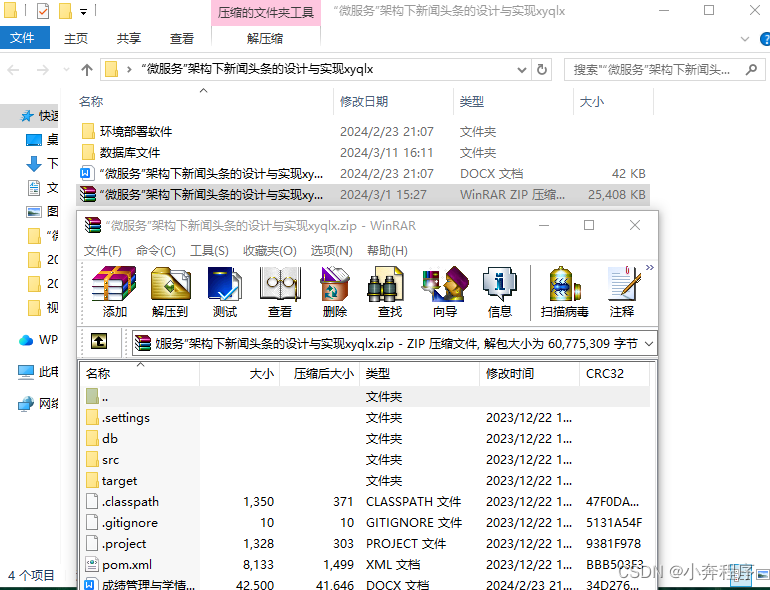Viewport: 770px width, 590px height.
Task: Open the 命令(C) menu in WinRAR
Action: [x=156, y=251]
